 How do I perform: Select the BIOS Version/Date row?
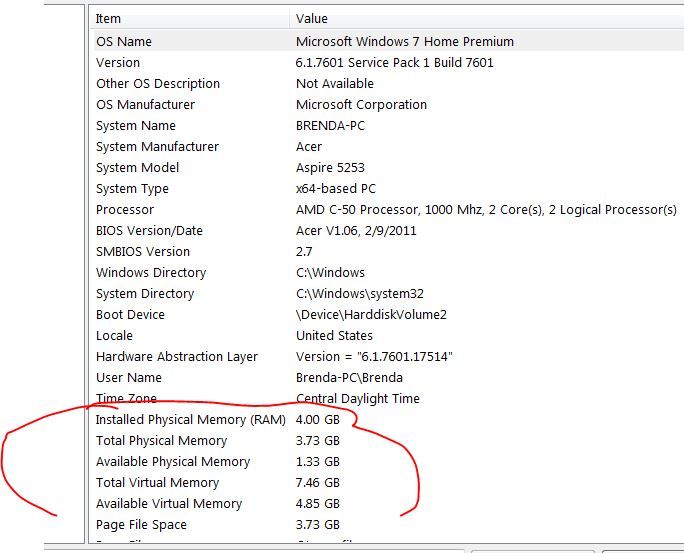pos(149,231)
